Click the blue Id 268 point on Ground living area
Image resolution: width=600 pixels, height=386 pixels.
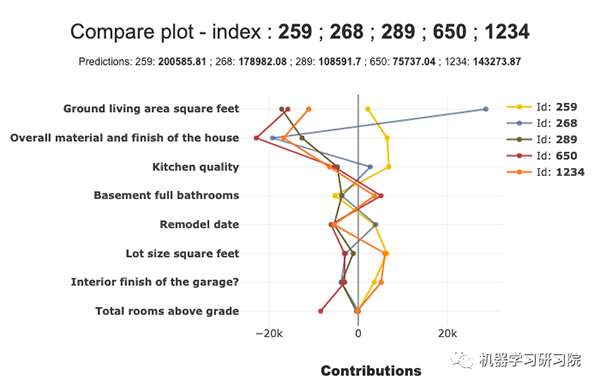pos(486,109)
